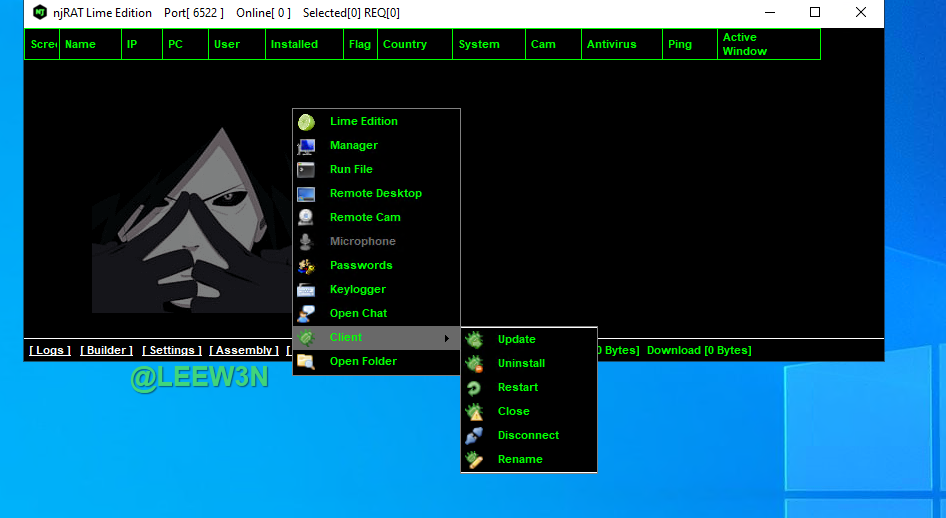Click the lime icon beside Lime Edition

306,121
